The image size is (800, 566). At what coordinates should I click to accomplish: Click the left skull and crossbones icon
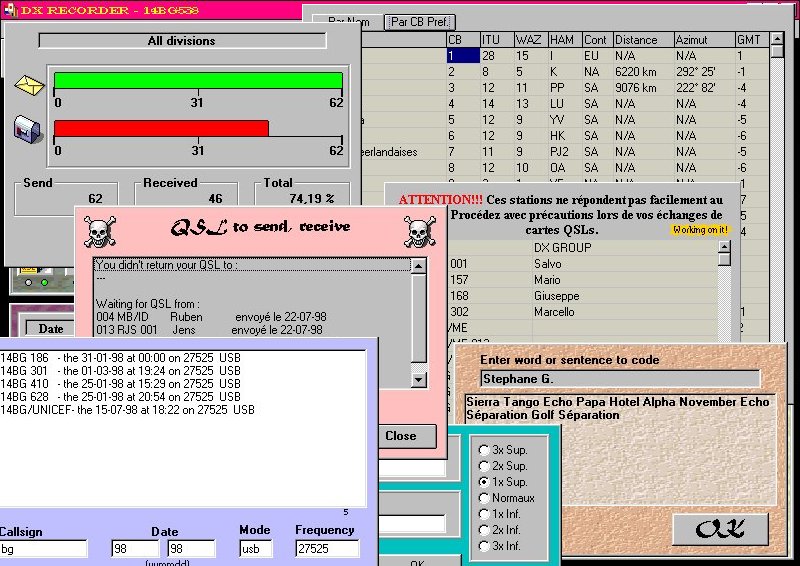pos(97,232)
